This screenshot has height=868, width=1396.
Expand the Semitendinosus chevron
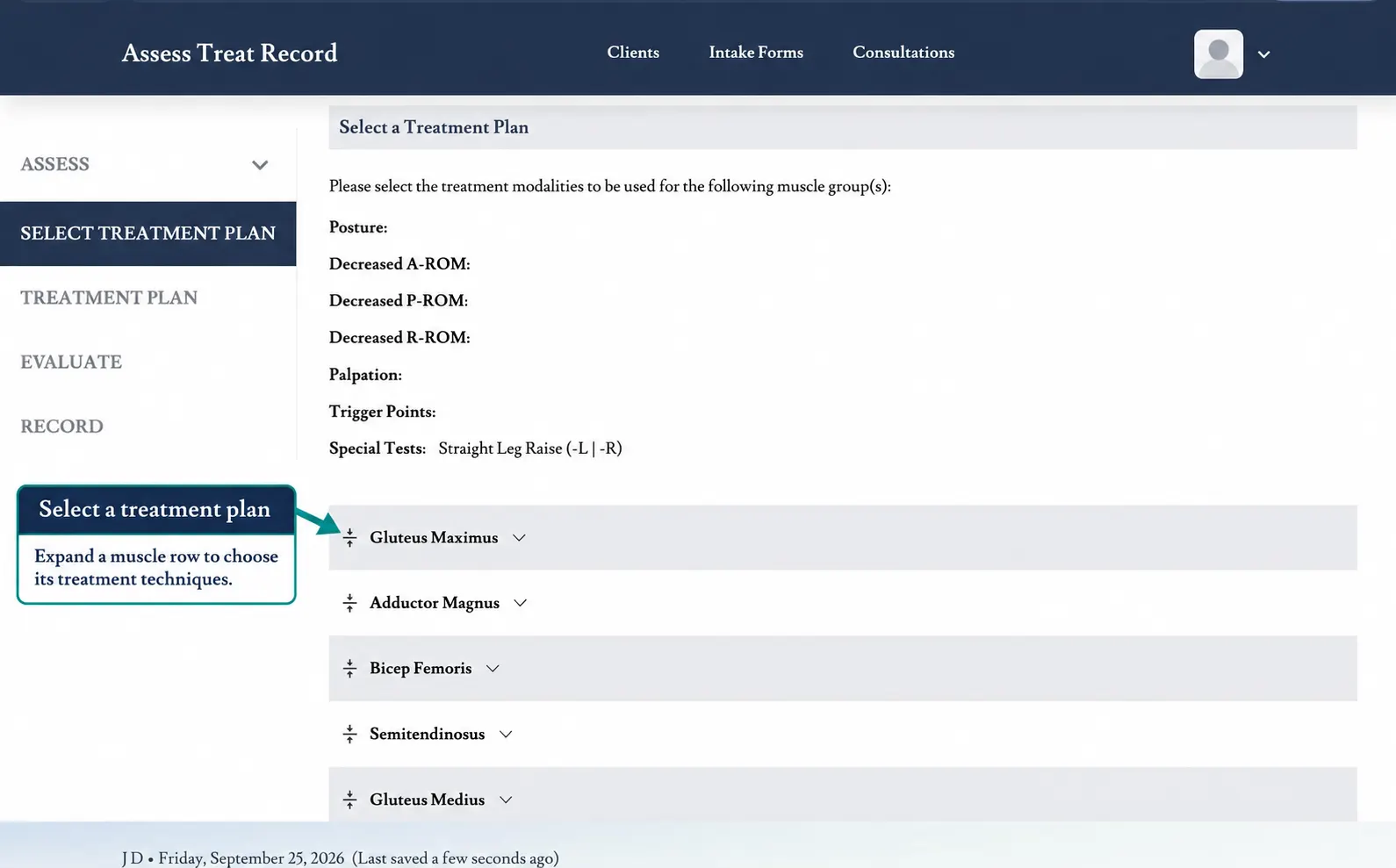point(506,735)
